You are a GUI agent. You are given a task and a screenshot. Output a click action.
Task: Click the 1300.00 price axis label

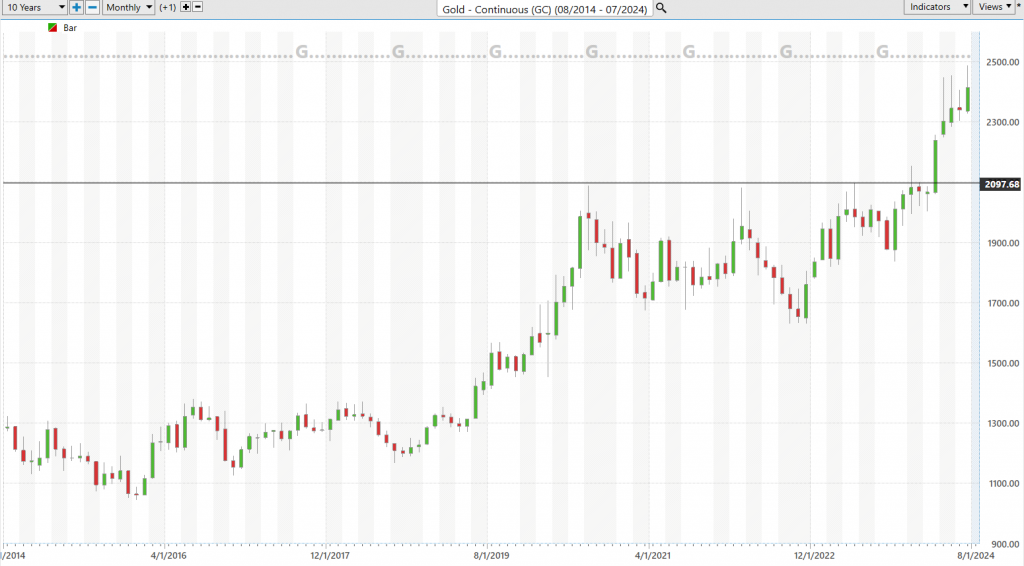(x=1002, y=423)
